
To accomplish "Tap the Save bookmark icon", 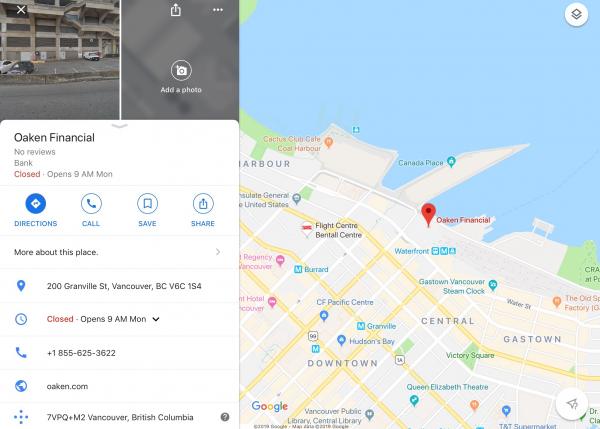I will [x=147, y=204].
